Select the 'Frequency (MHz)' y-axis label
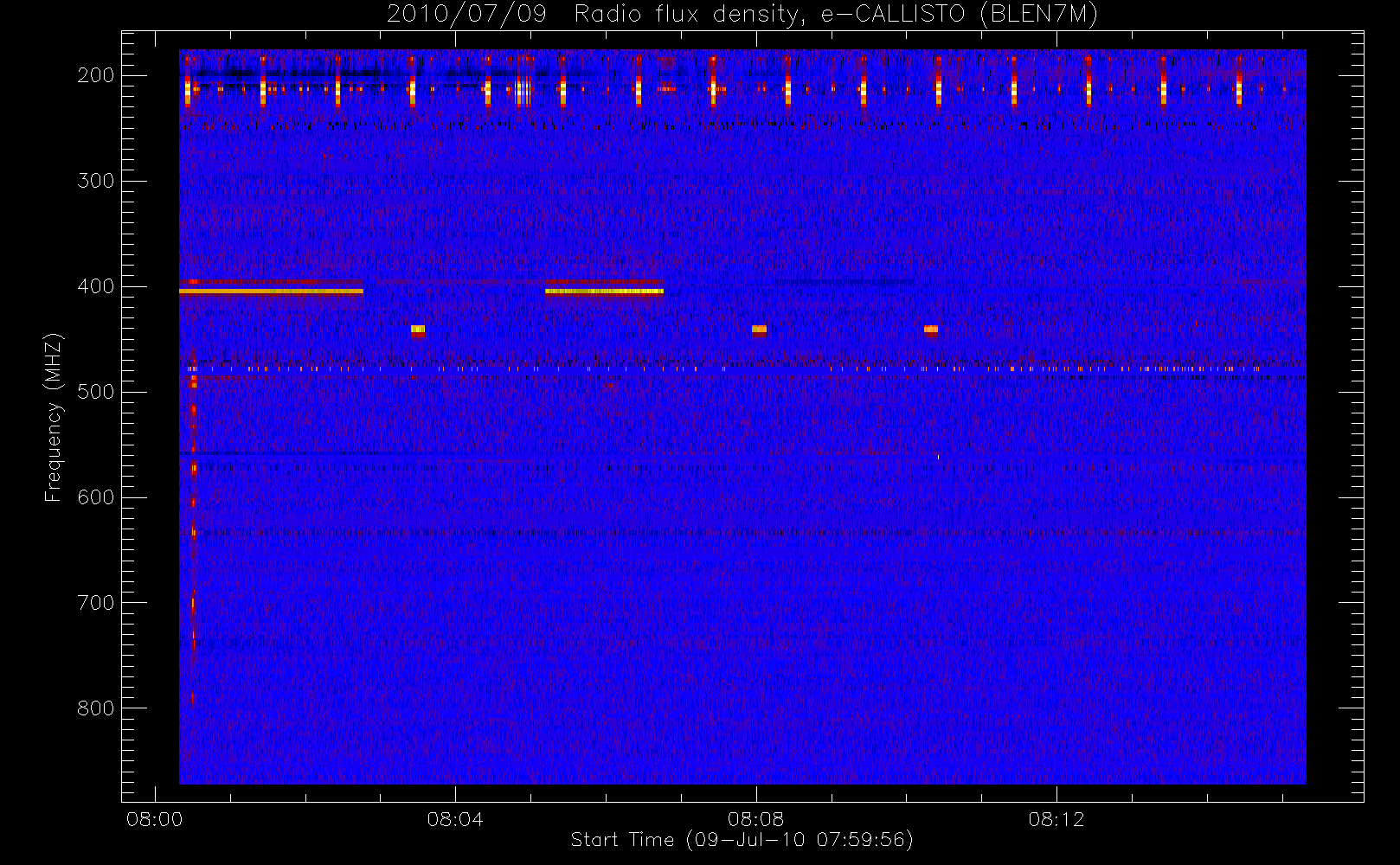 point(54,417)
